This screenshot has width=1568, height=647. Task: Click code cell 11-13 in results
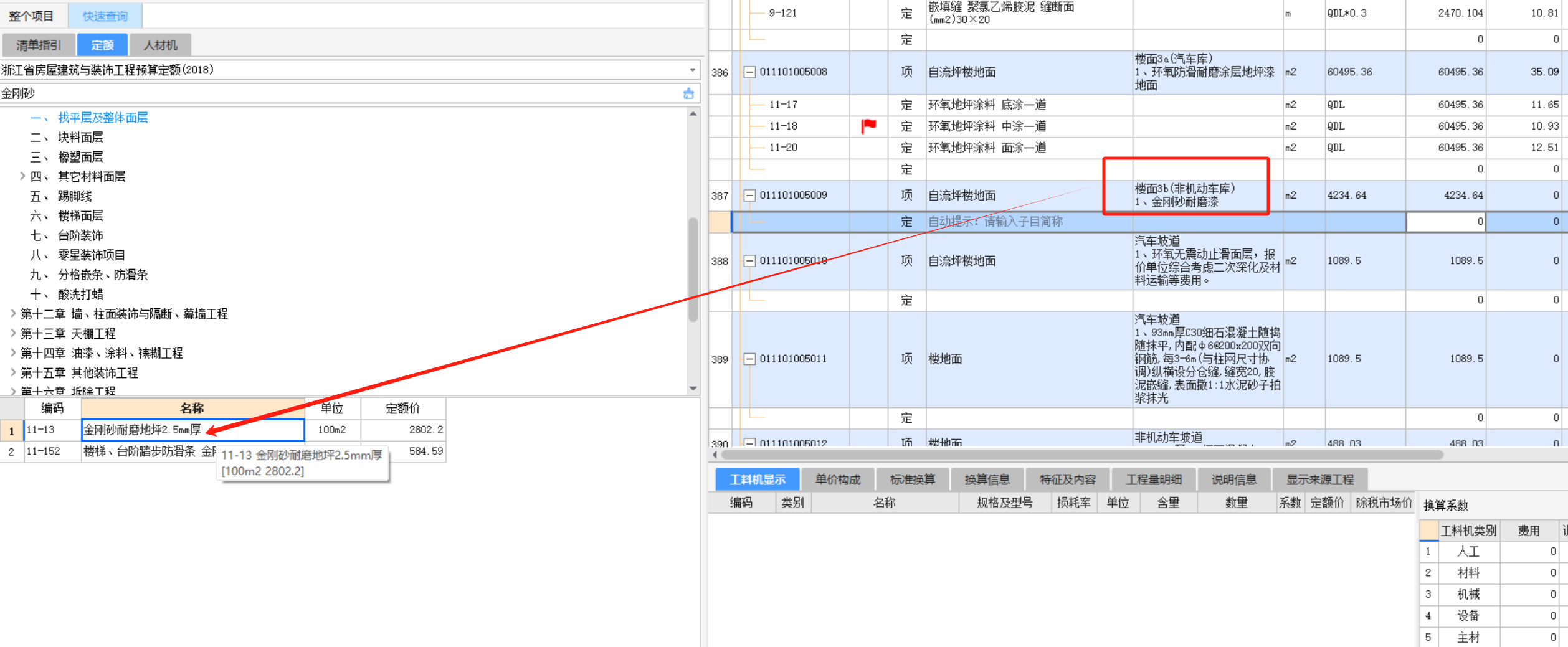pyautogui.click(x=52, y=430)
